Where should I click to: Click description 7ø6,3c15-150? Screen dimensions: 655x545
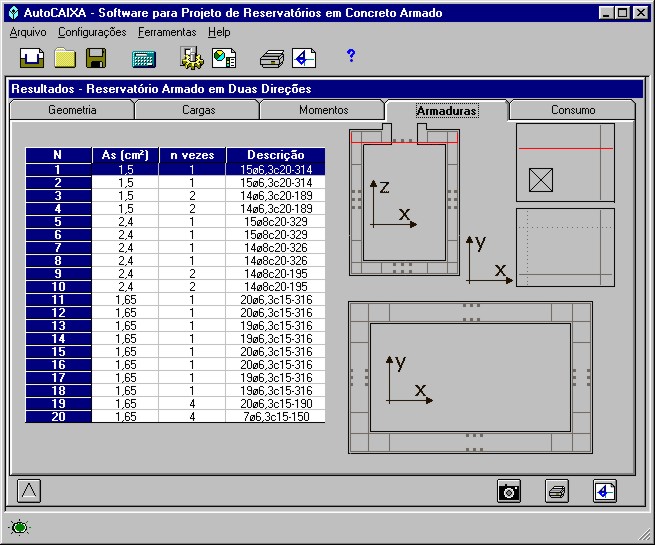coord(276,416)
